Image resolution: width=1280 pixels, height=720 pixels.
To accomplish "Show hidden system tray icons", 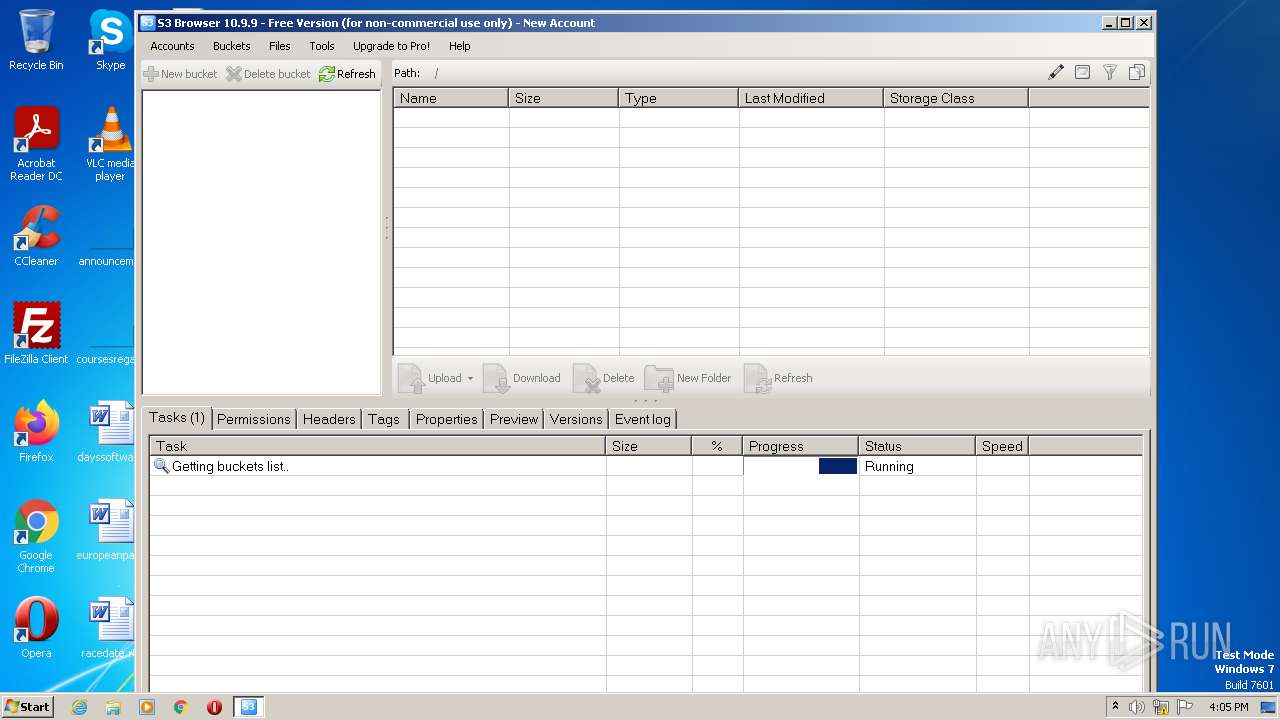I will tap(1115, 707).
